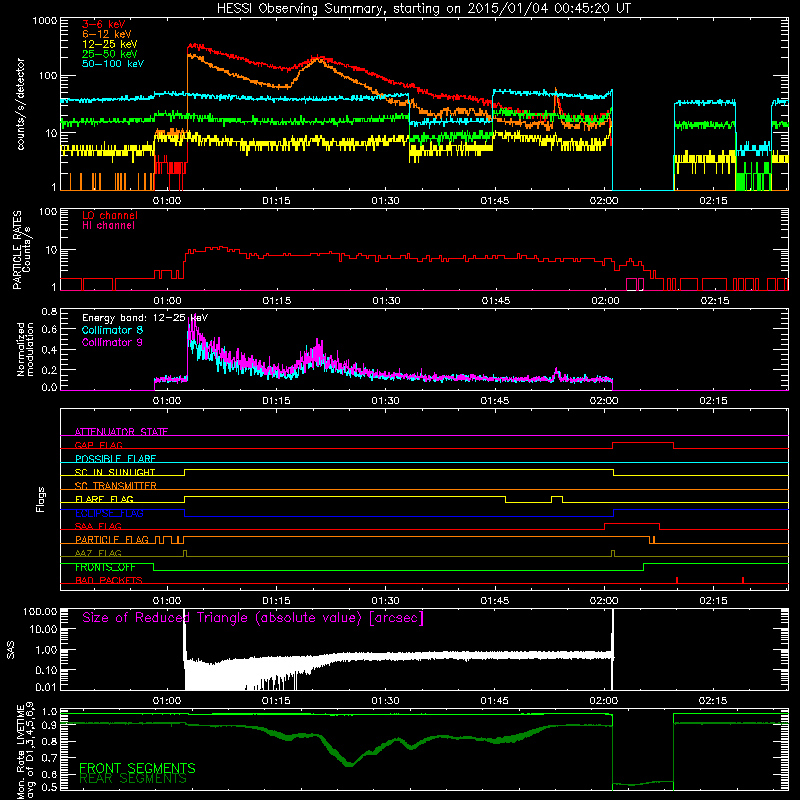Click 01:00 label under the counts panel
Screen dimensions: 800x800
[167, 201]
